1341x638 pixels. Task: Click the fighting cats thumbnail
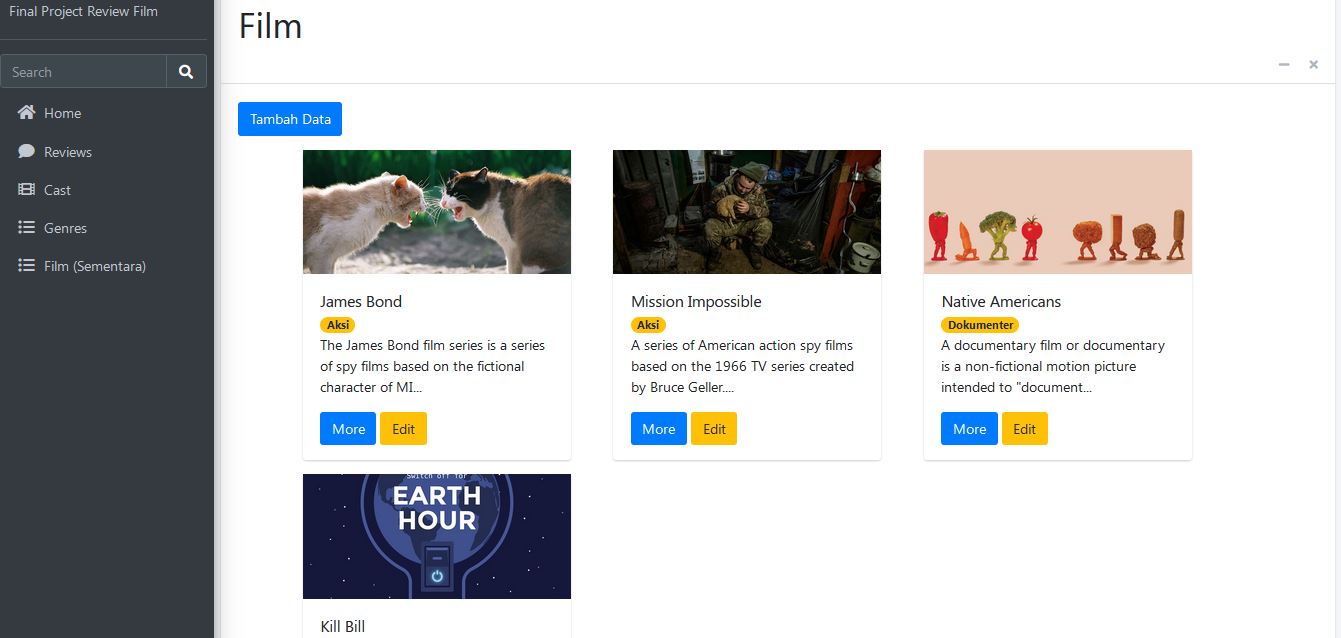point(437,212)
